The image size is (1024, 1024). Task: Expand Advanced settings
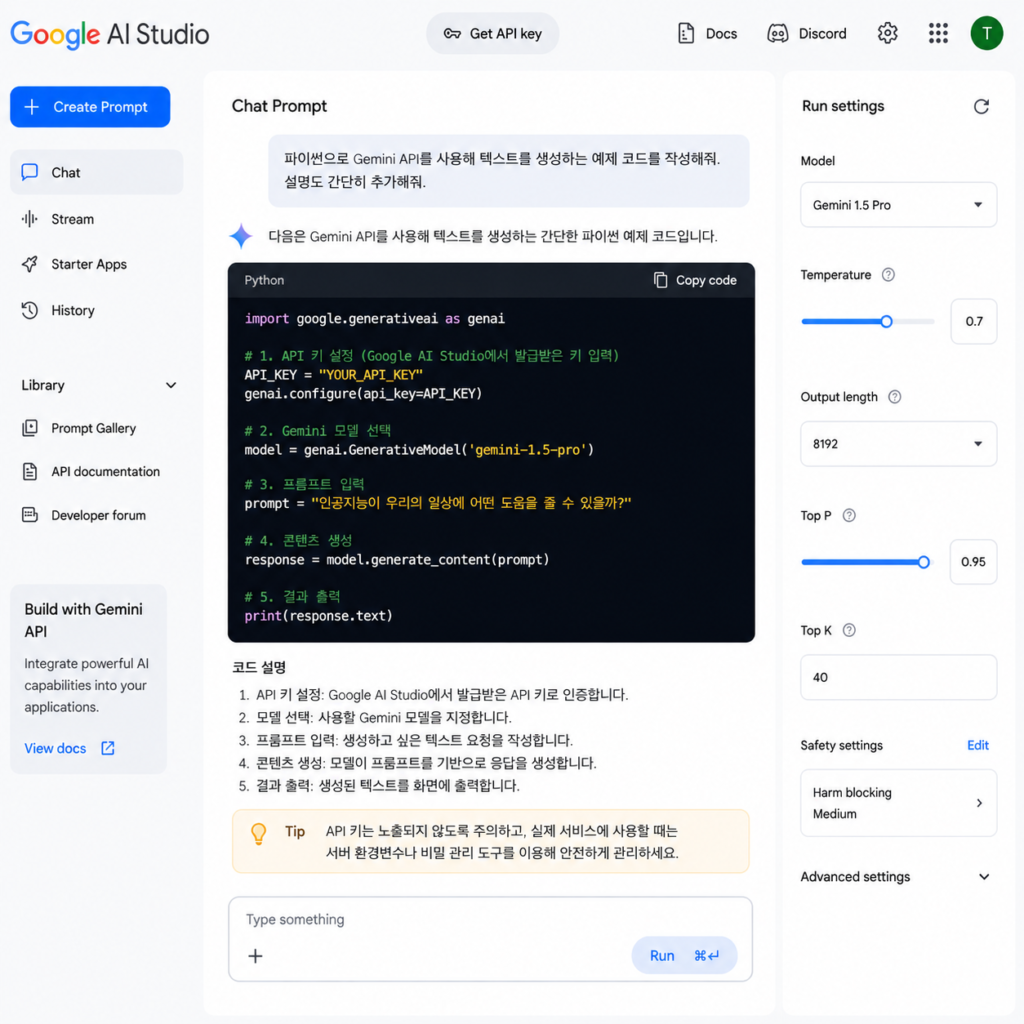point(895,876)
